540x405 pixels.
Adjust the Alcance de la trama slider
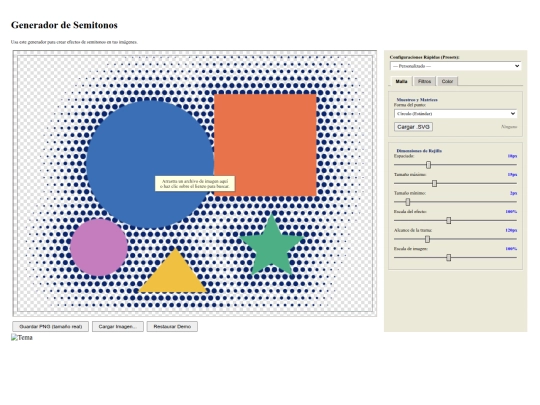(x=455, y=239)
